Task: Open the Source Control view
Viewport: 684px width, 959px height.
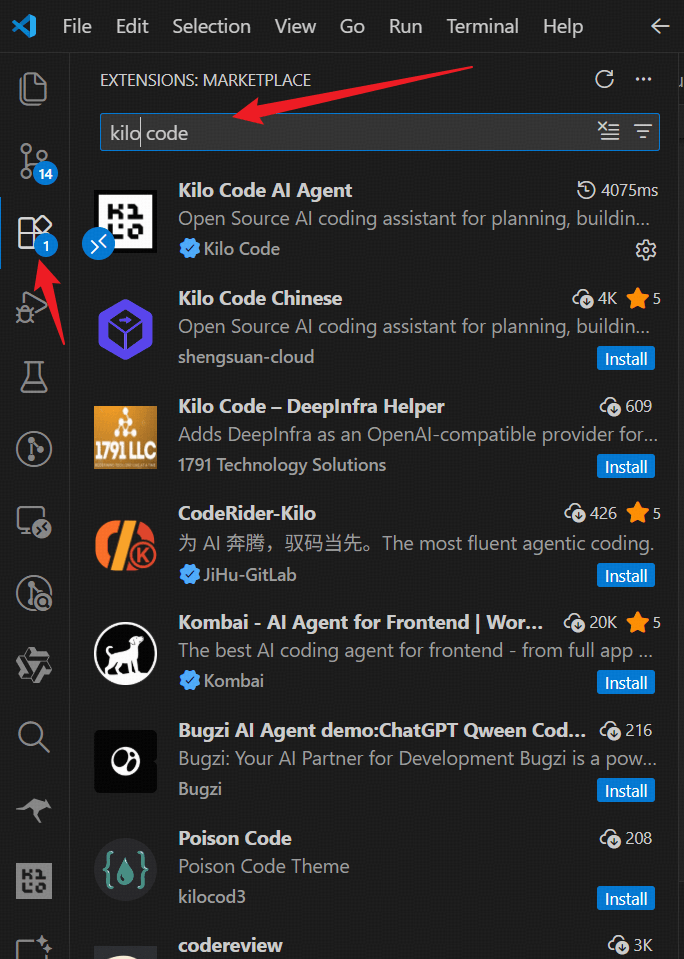Action: coord(34,160)
